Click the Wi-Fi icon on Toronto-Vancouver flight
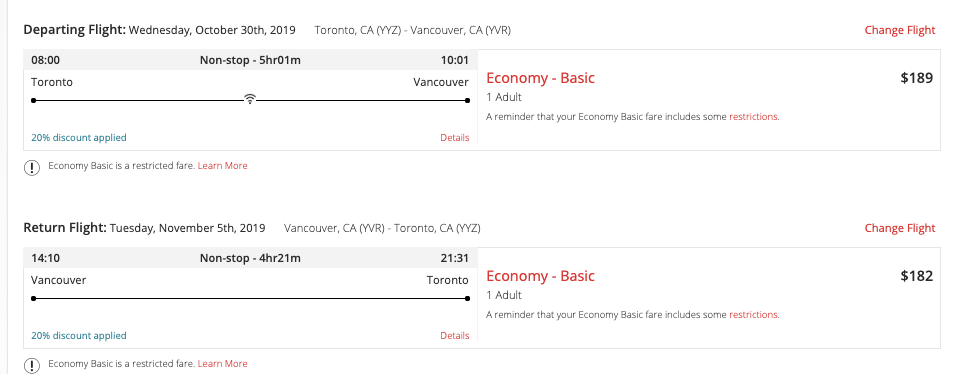Viewport: 955px width, 374px height. (x=249, y=99)
